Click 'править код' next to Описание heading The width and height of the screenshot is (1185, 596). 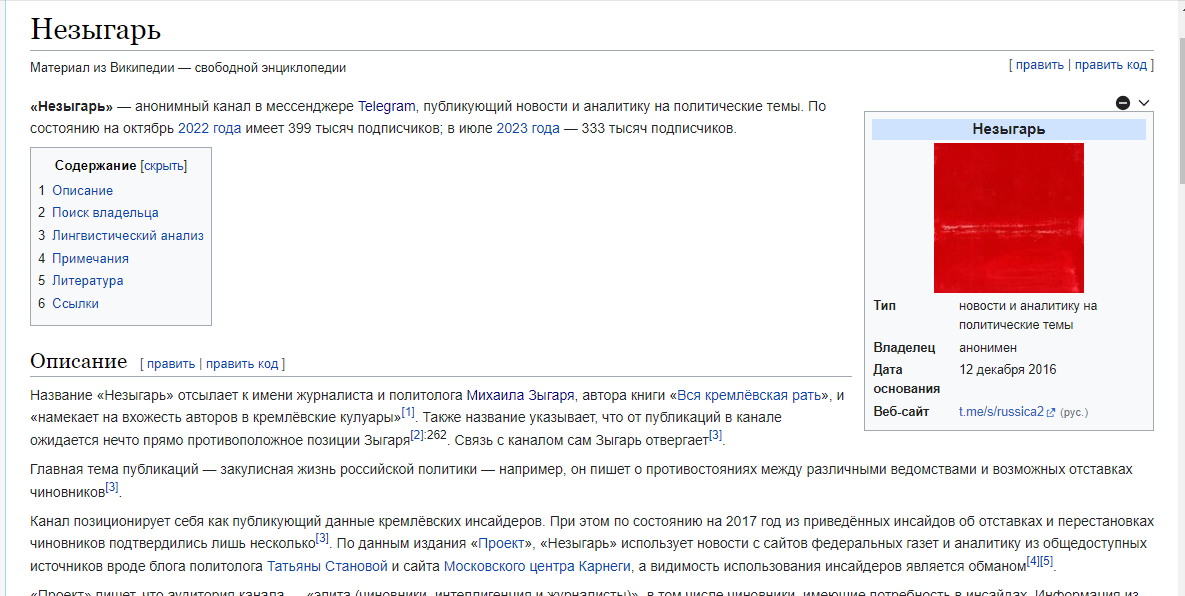(x=242, y=363)
